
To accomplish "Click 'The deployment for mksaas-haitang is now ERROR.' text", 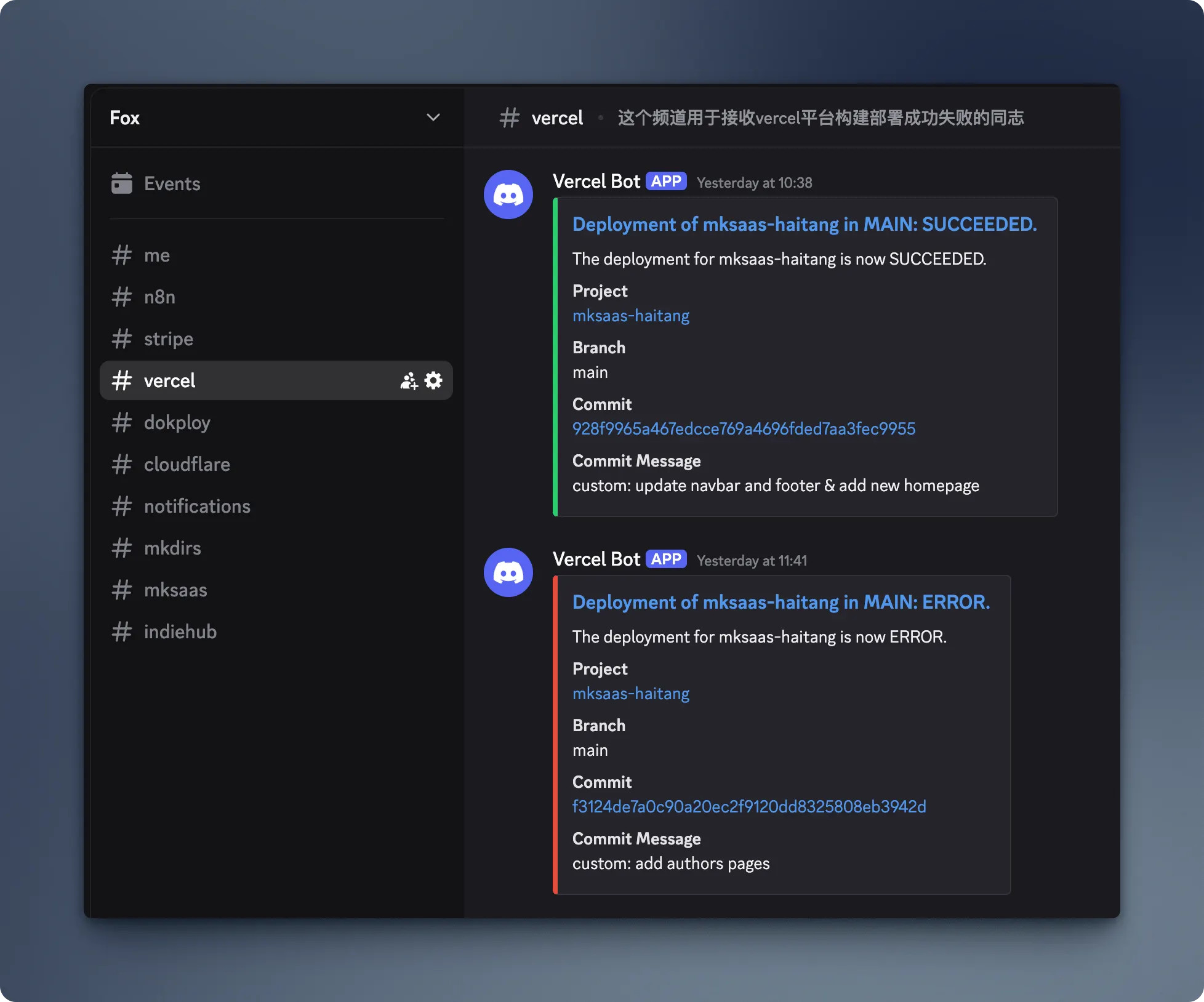I will tap(760, 637).
